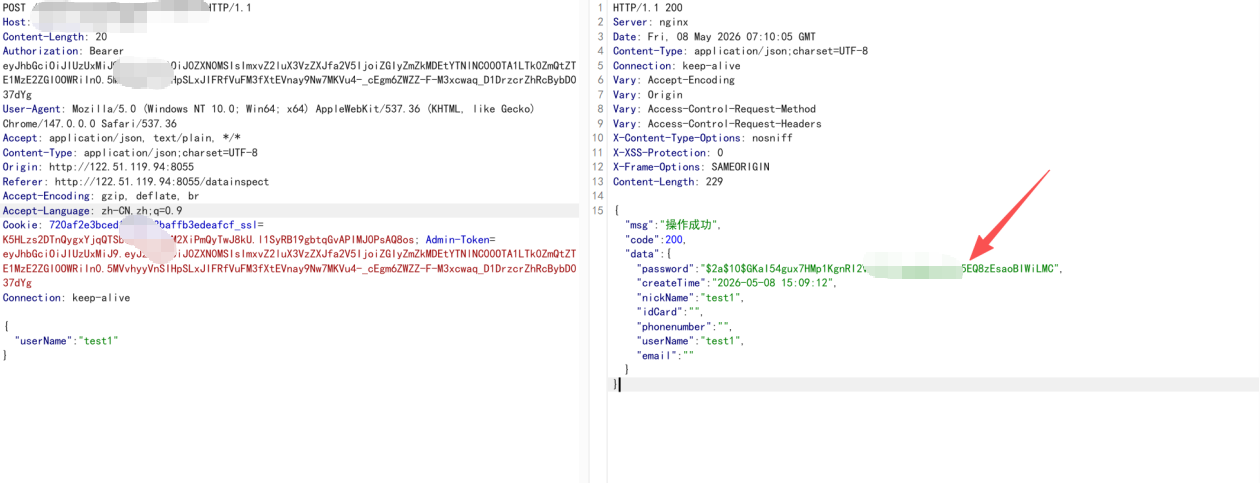Click the Vary: Access-Control-Request-Method header
1260x483 pixels.
[714, 109]
